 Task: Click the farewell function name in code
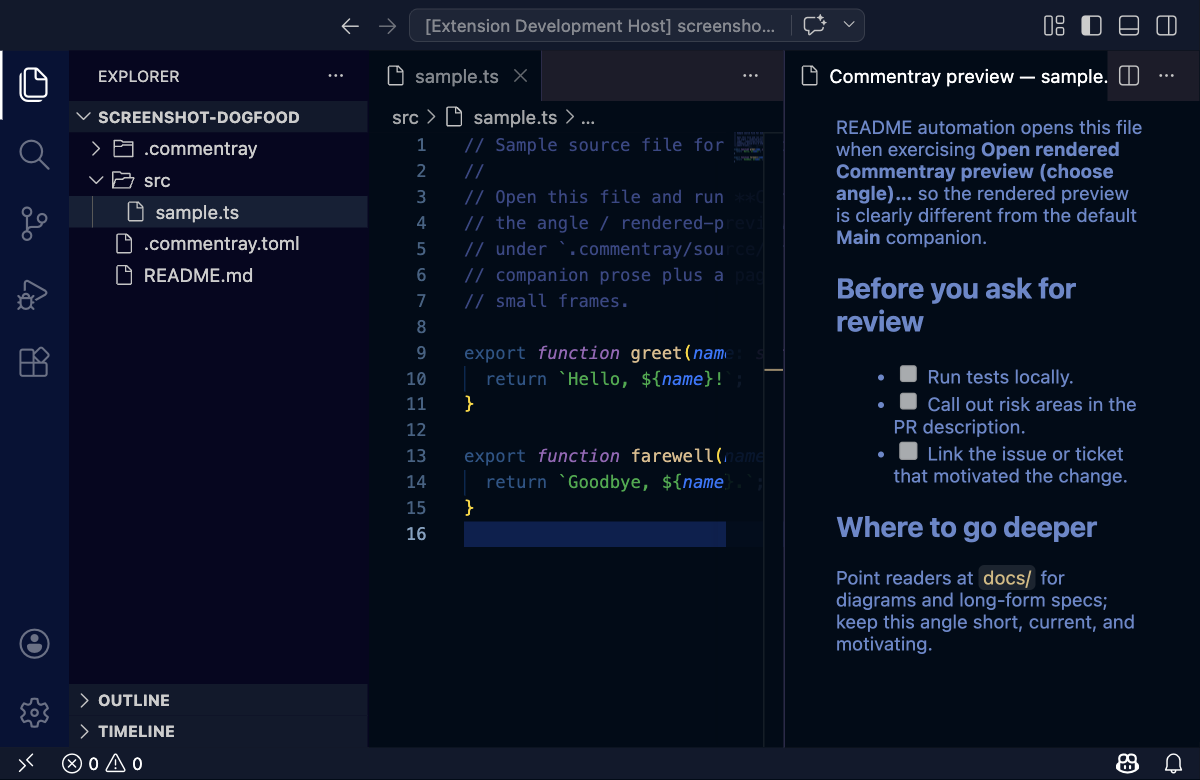[672, 456]
